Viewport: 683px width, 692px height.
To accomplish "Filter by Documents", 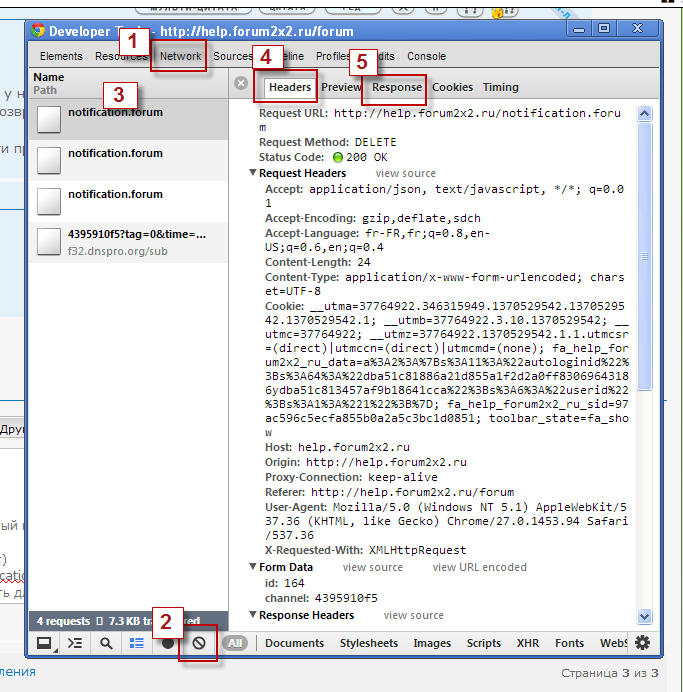I will pos(294,643).
